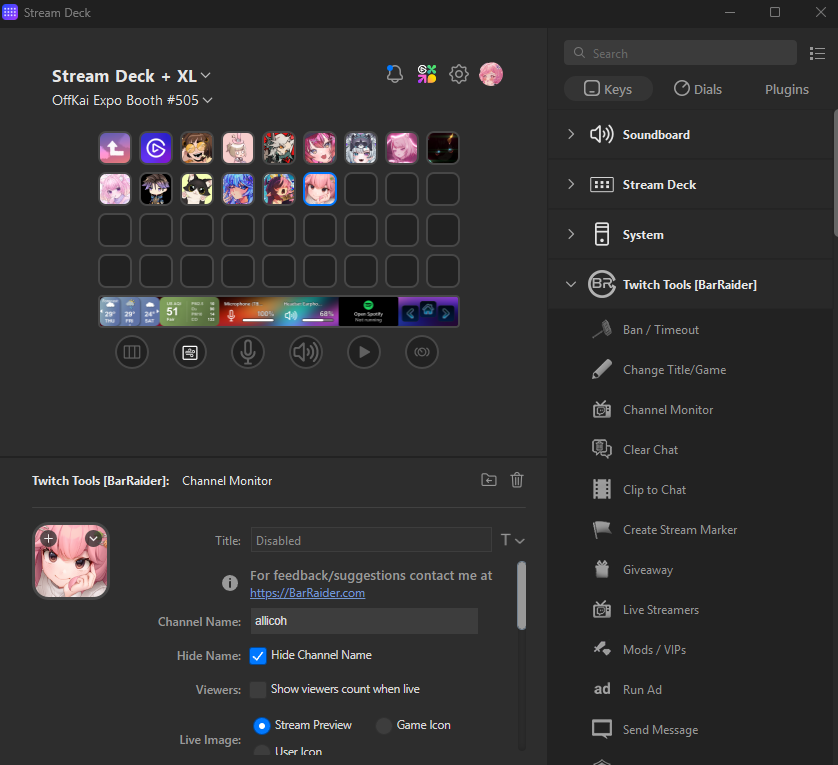This screenshot has width=838, height=765.
Task: Select the highlighted pink-haired girl key
Action: (x=320, y=189)
